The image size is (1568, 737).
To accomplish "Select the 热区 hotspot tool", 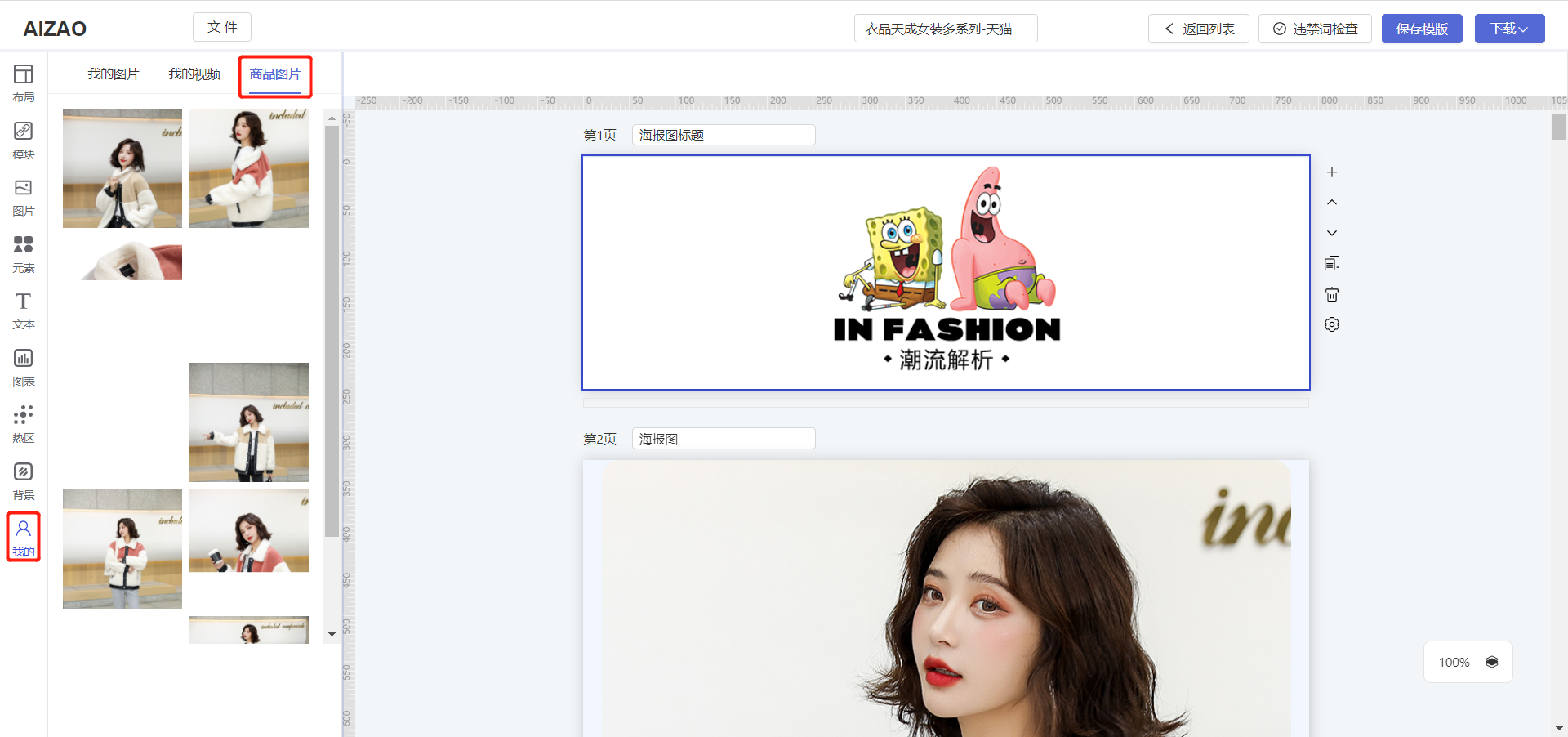I will tap(24, 424).
